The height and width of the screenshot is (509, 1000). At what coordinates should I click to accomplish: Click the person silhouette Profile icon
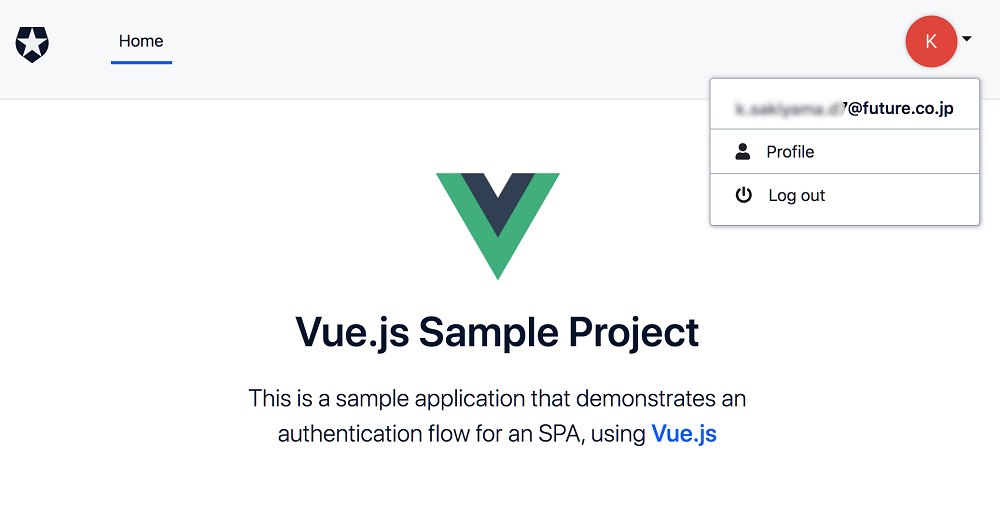tap(742, 152)
